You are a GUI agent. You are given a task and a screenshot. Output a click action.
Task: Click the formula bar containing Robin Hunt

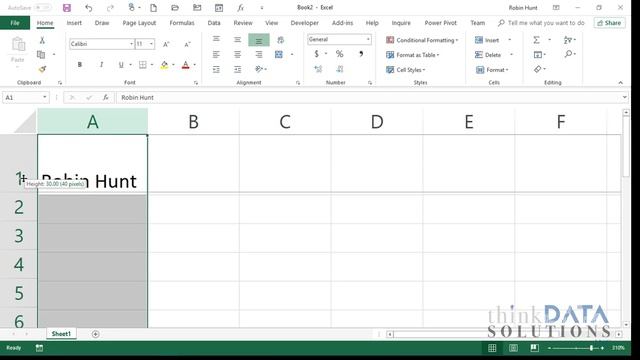coord(371,98)
